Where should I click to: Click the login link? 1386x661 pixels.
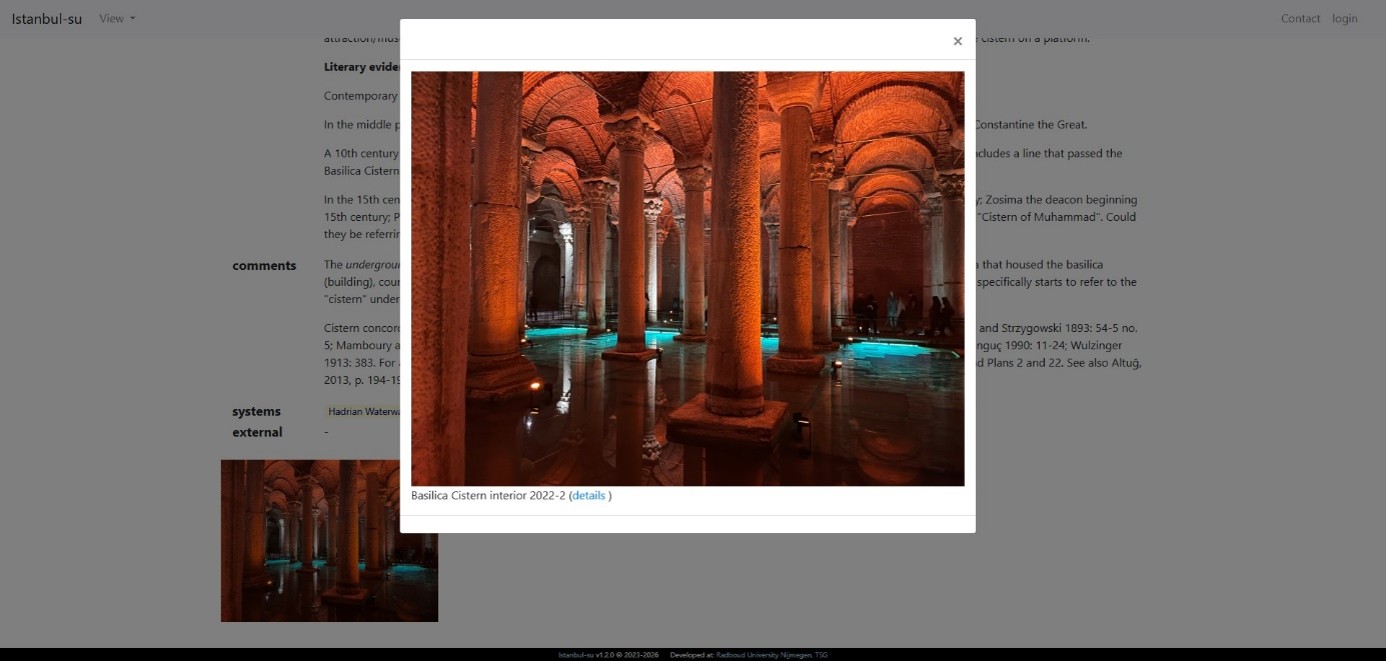[1345, 18]
